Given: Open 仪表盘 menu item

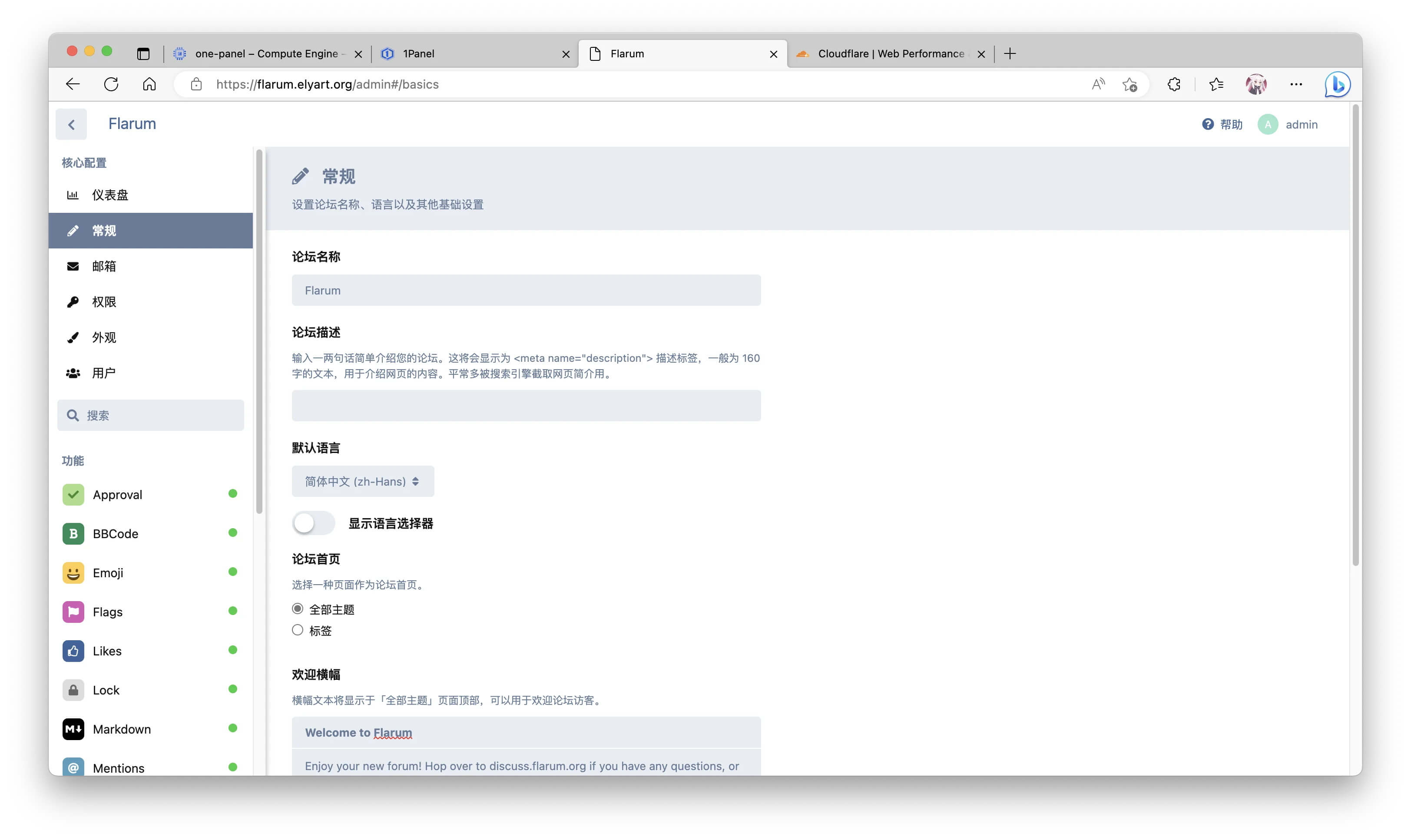Looking at the screenshot, I should point(151,195).
